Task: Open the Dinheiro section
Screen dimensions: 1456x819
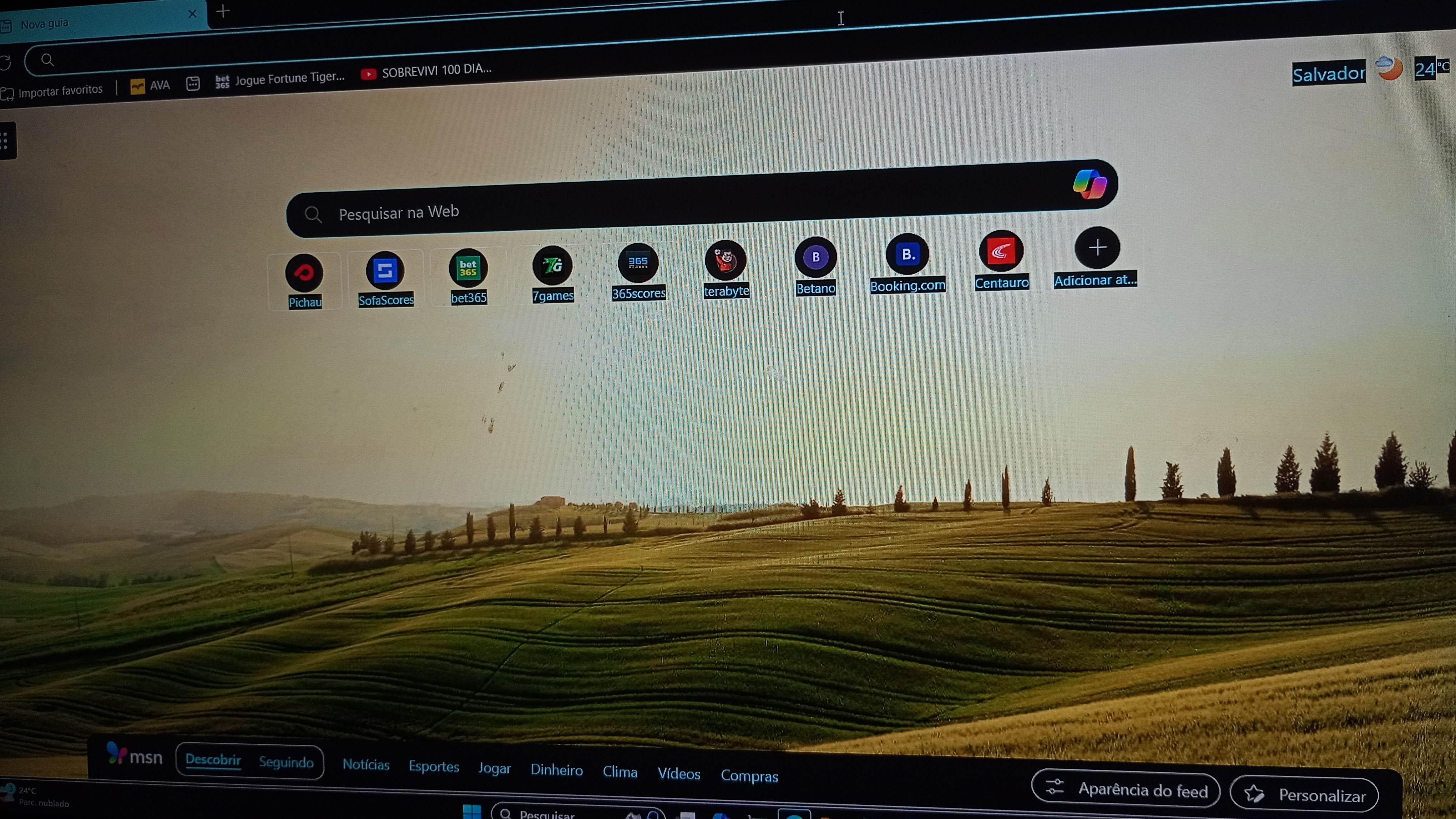Action: pos(556,770)
